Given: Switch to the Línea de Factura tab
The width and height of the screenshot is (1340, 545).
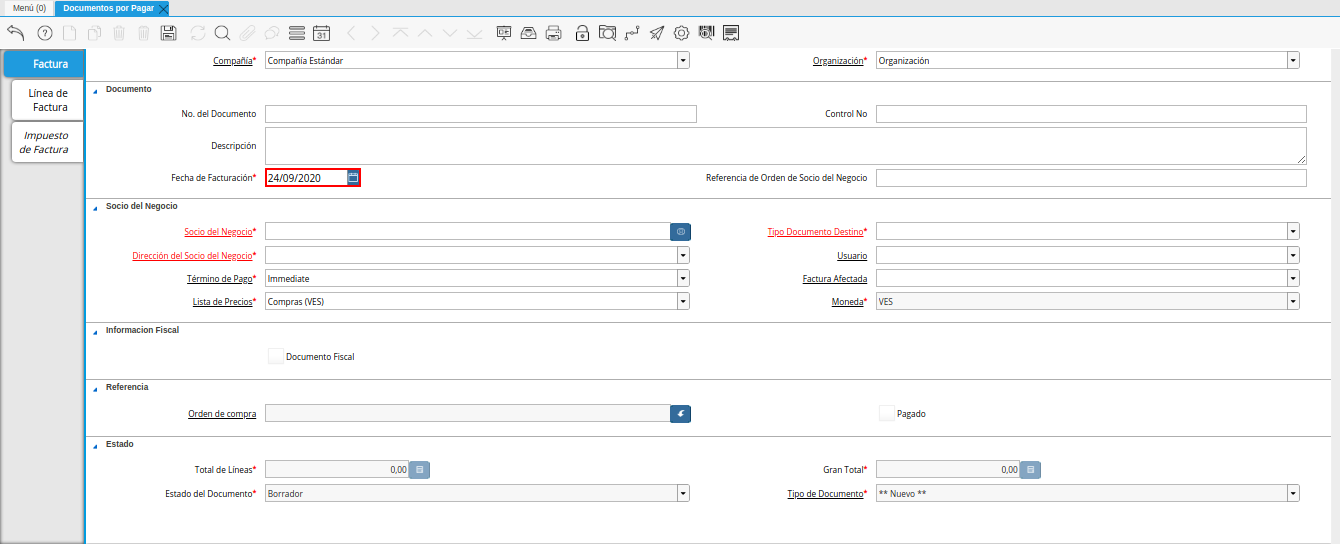Looking at the screenshot, I should click(x=48, y=100).
